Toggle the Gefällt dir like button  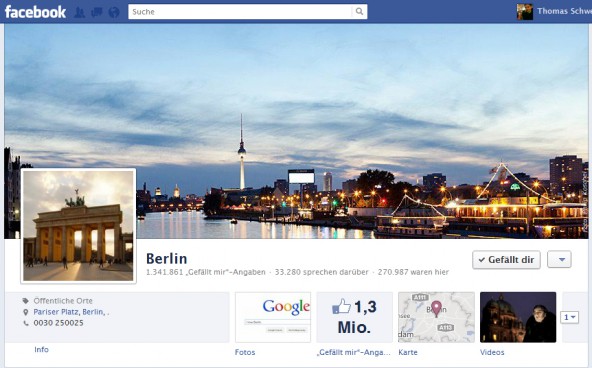click(506, 260)
